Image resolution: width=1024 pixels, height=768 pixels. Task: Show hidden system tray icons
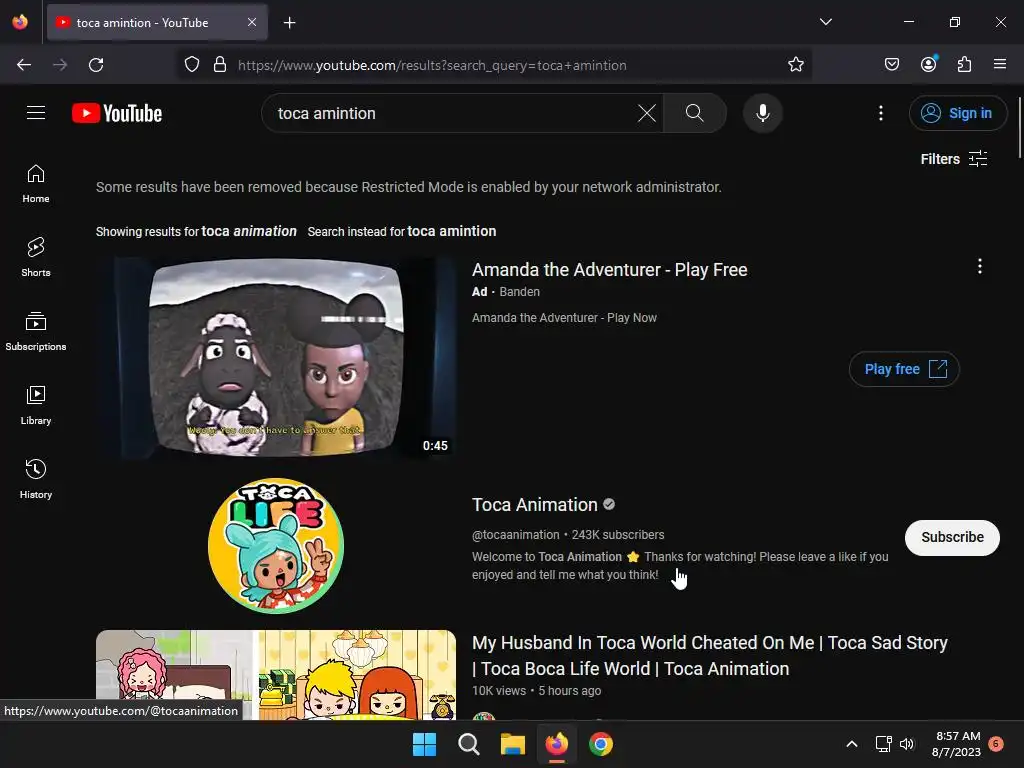852,744
